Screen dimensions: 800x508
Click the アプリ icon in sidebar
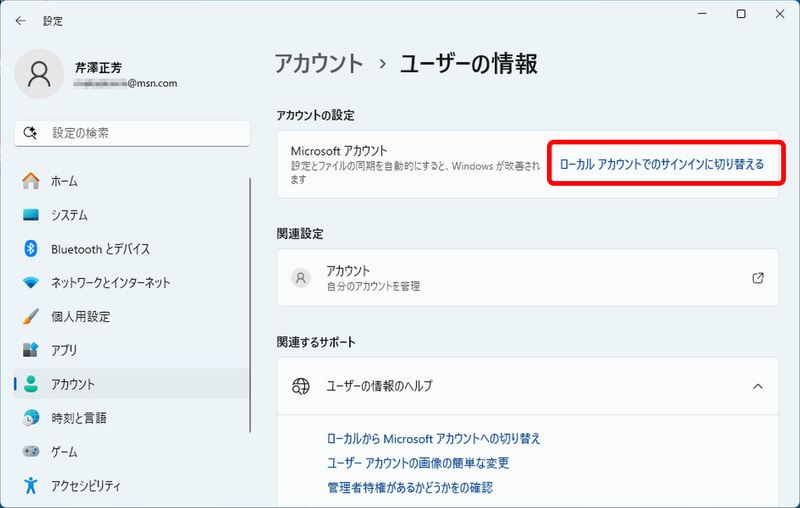31,350
